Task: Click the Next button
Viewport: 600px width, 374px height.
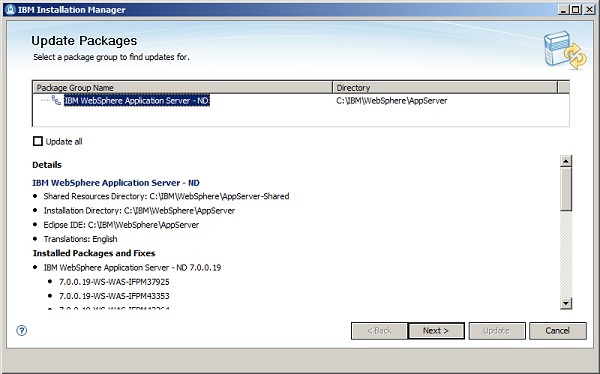Action: (x=436, y=331)
